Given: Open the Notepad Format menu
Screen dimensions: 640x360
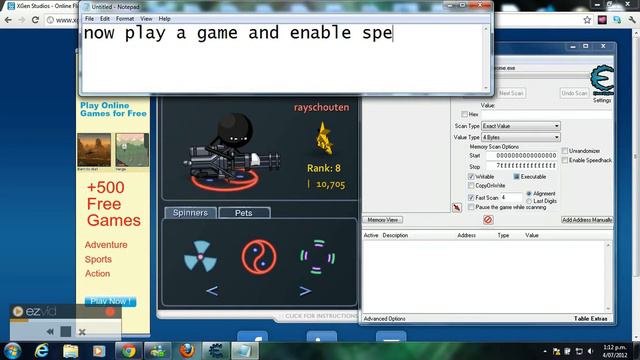Looking at the screenshot, I should 125,19.
